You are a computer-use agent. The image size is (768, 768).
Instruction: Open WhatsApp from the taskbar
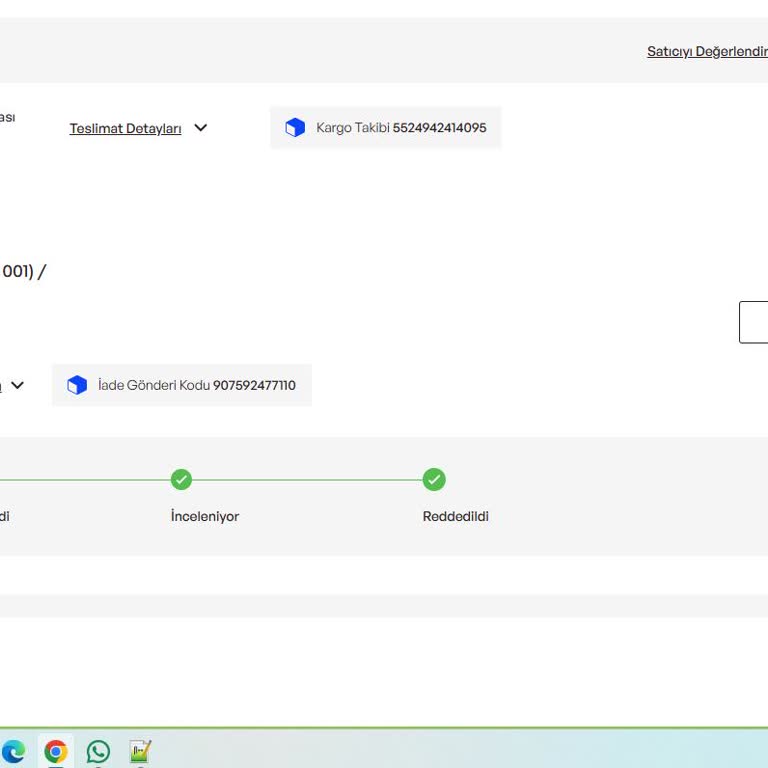98,751
